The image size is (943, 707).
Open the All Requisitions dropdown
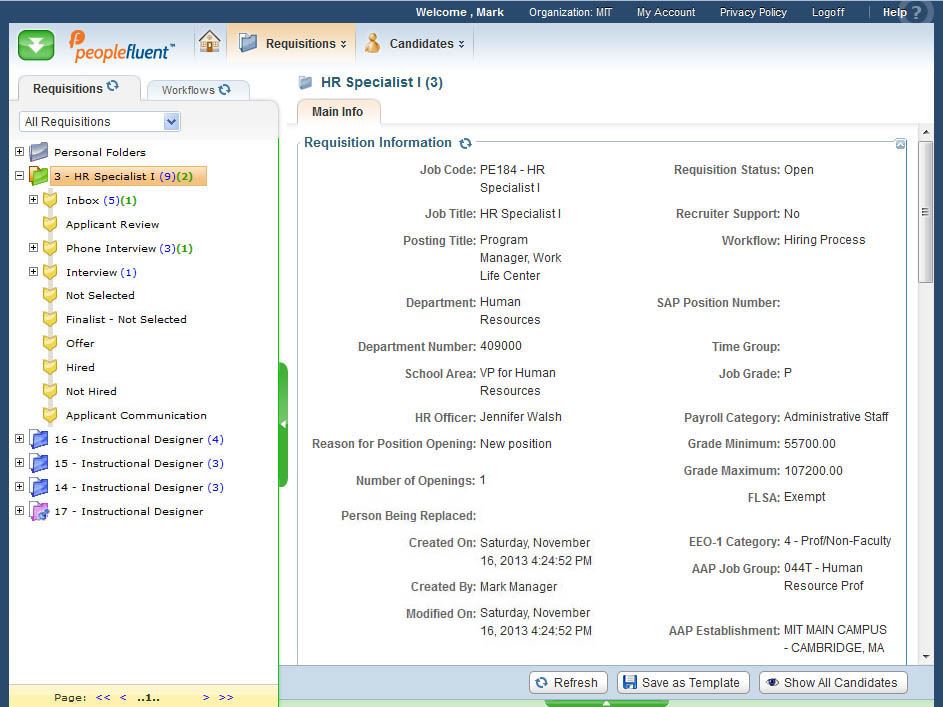pyautogui.click(x=171, y=122)
